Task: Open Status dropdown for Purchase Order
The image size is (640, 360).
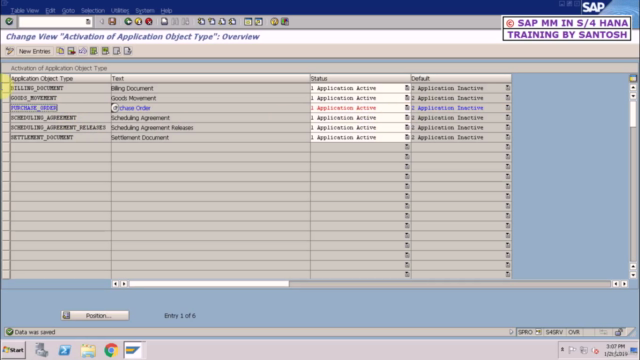Action: 407,107
